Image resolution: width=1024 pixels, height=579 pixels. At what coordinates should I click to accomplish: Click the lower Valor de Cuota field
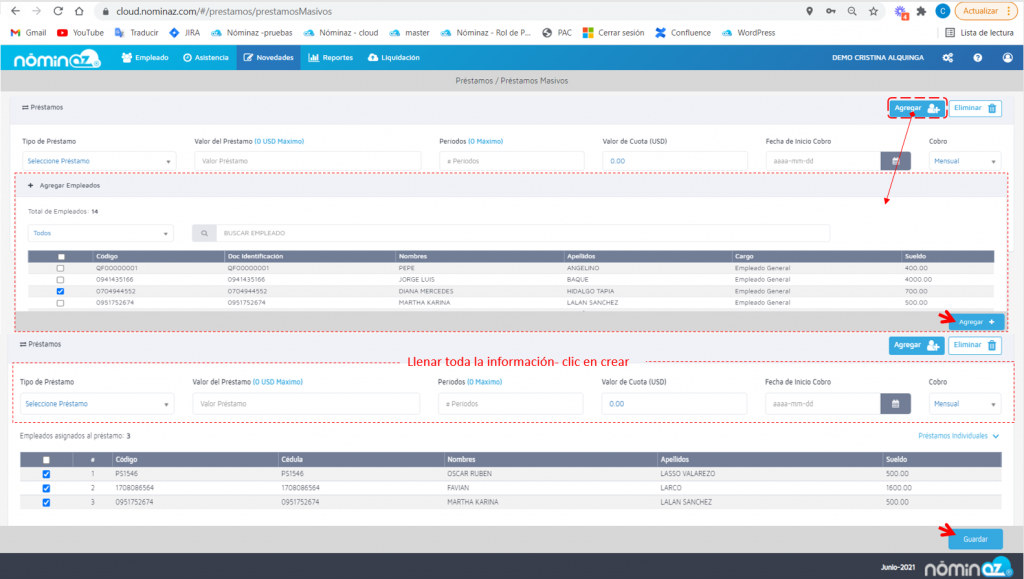point(674,404)
